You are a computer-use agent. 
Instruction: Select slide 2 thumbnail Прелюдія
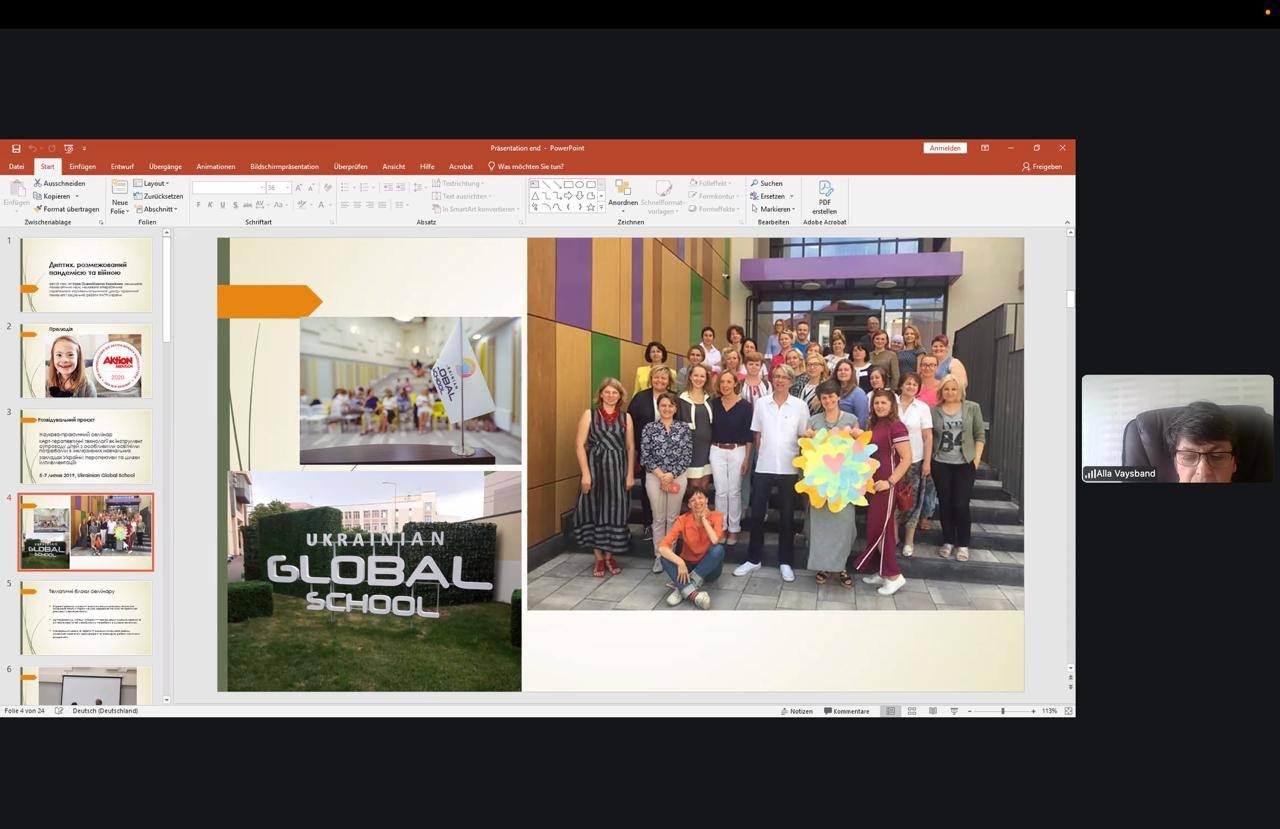[x=86, y=361]
